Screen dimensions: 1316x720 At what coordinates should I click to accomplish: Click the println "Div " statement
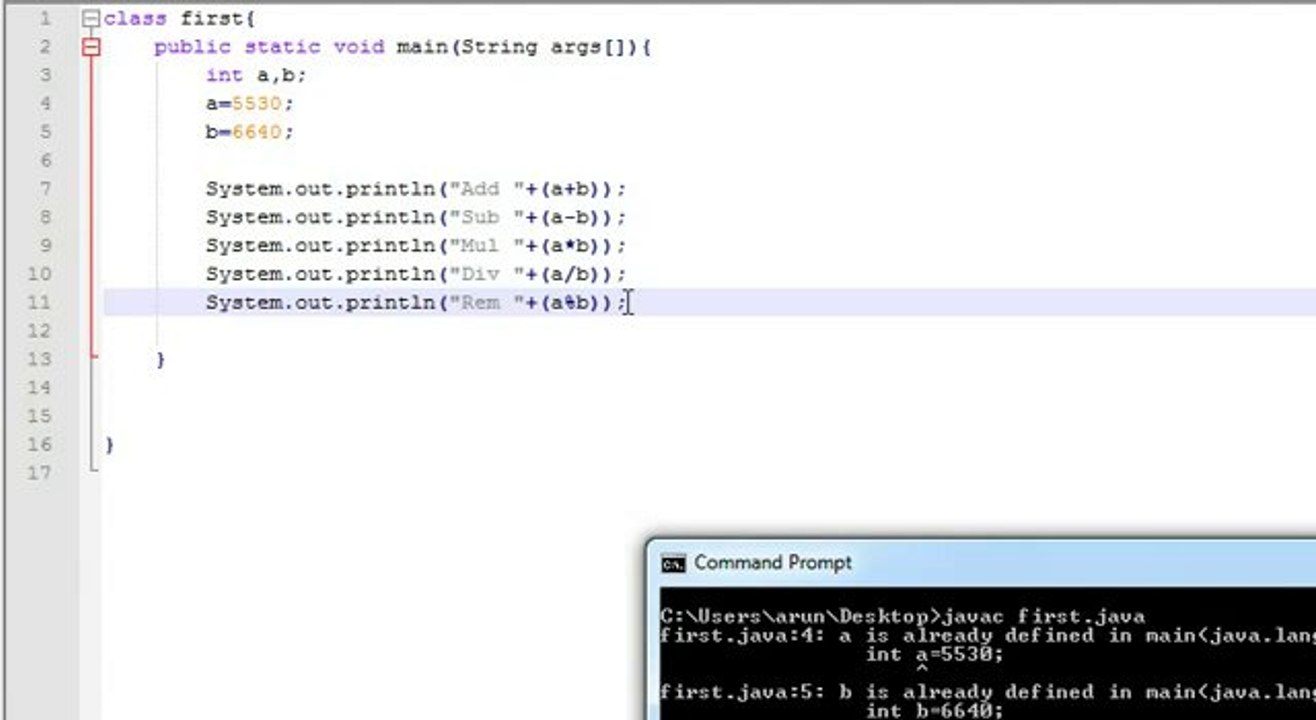tap(416, 273)
